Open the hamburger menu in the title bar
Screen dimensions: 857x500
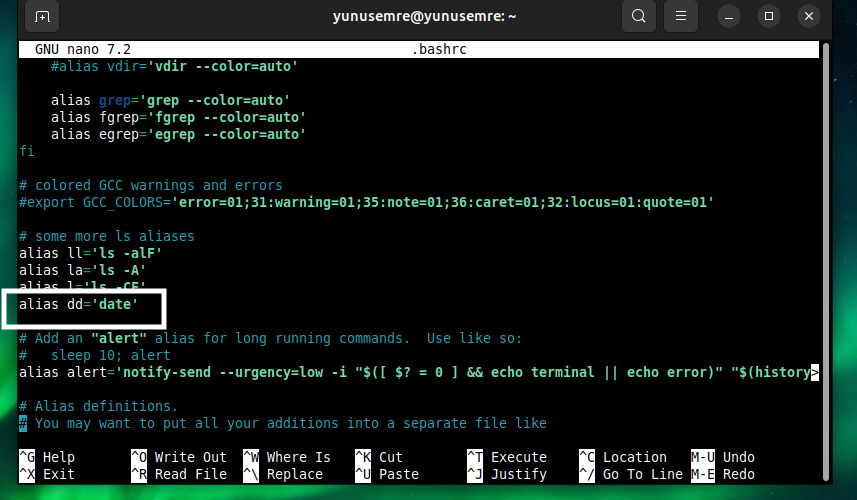(x=680, y=17)
